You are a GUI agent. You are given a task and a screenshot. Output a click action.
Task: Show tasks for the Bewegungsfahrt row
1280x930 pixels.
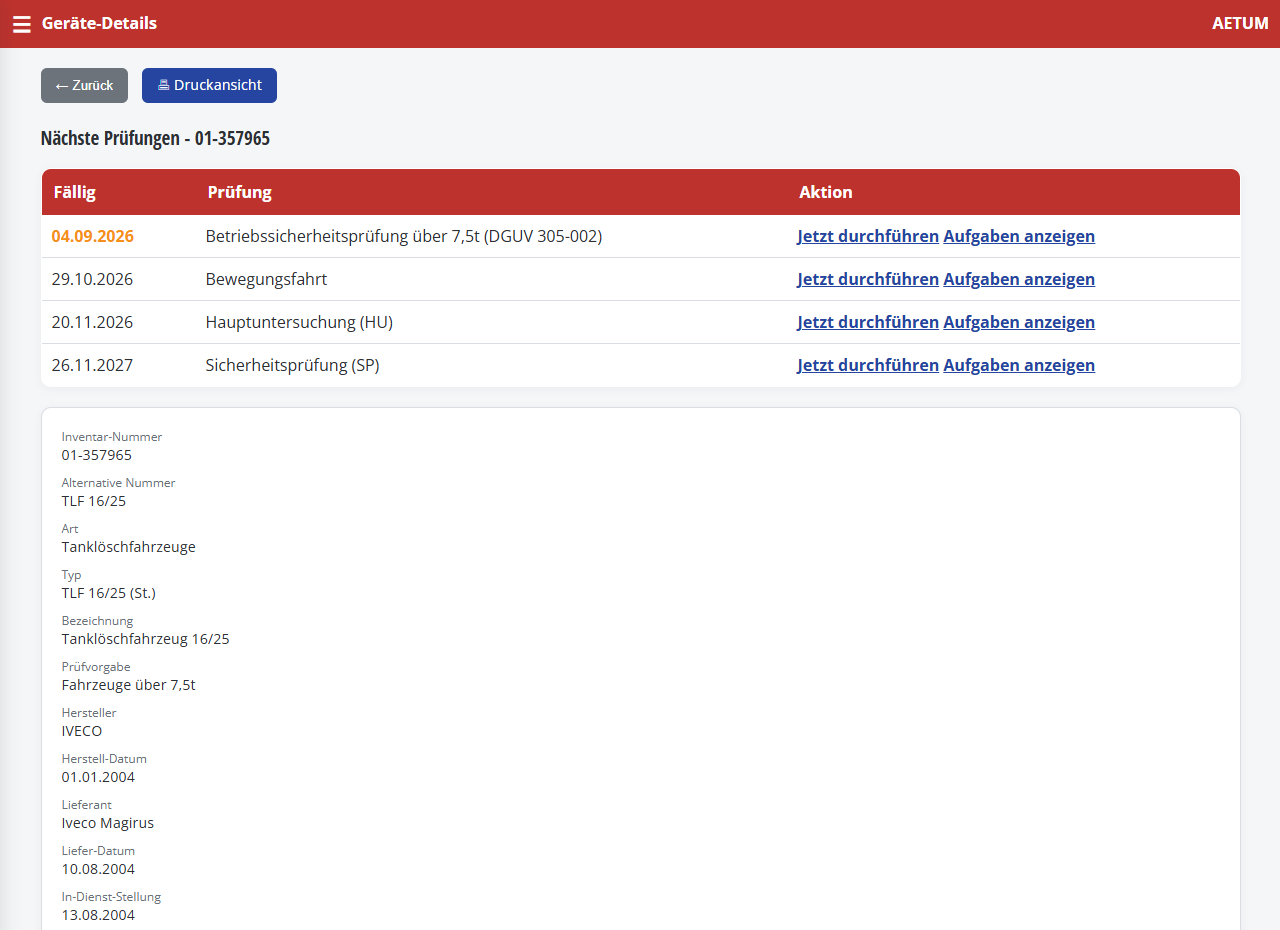[1019, 279]
